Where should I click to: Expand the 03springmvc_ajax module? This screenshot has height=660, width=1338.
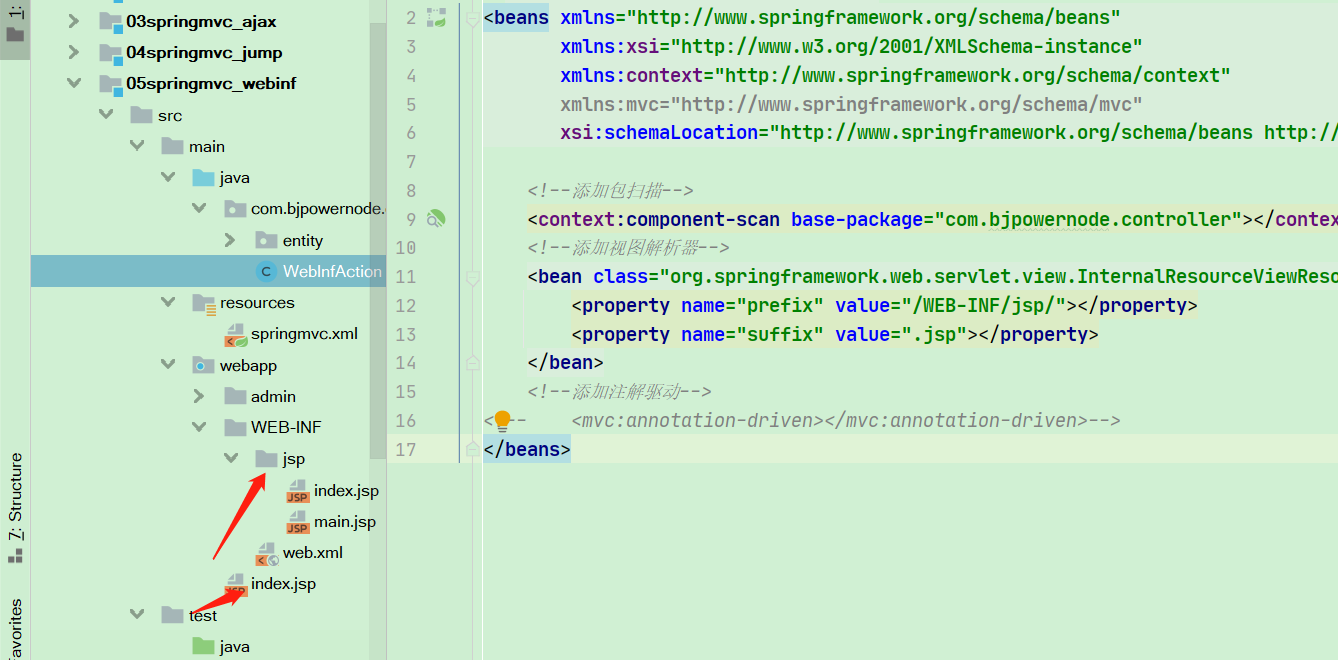coord(73,22)
